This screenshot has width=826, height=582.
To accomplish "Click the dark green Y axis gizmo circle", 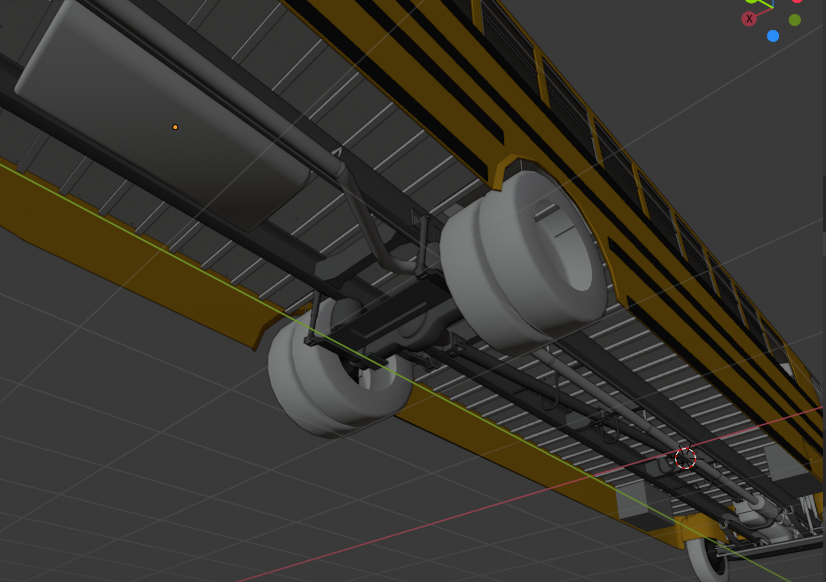I will [x=795, y=20].
